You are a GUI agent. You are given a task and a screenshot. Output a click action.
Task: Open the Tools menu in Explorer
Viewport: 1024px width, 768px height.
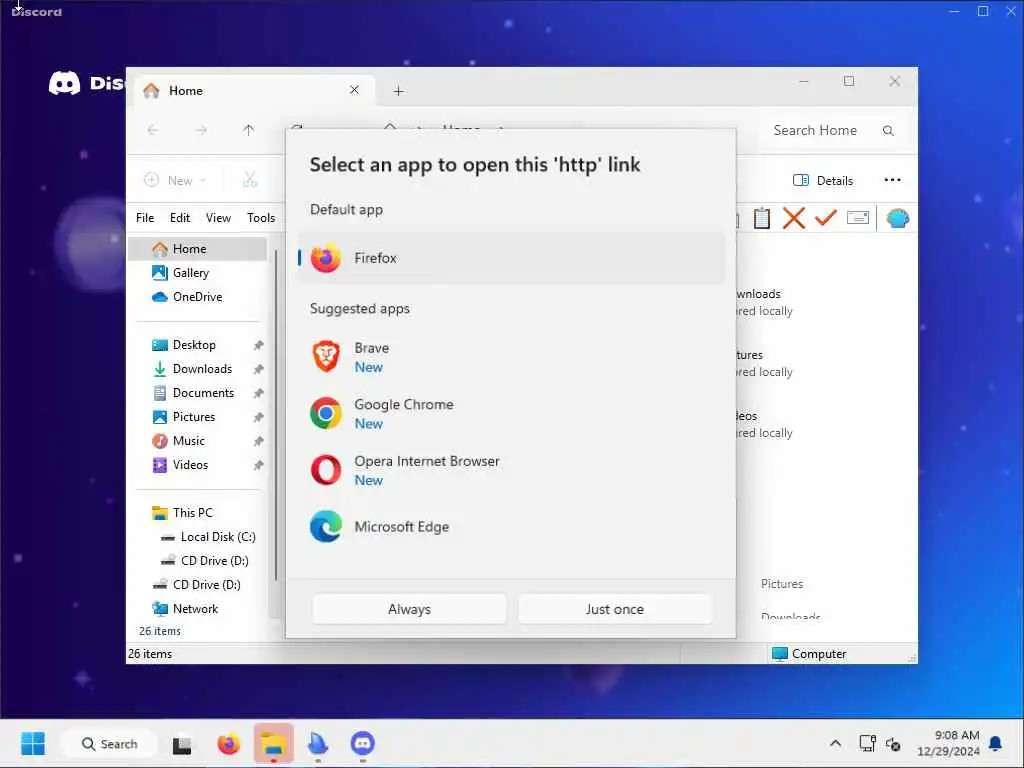(x=261, y=218)
